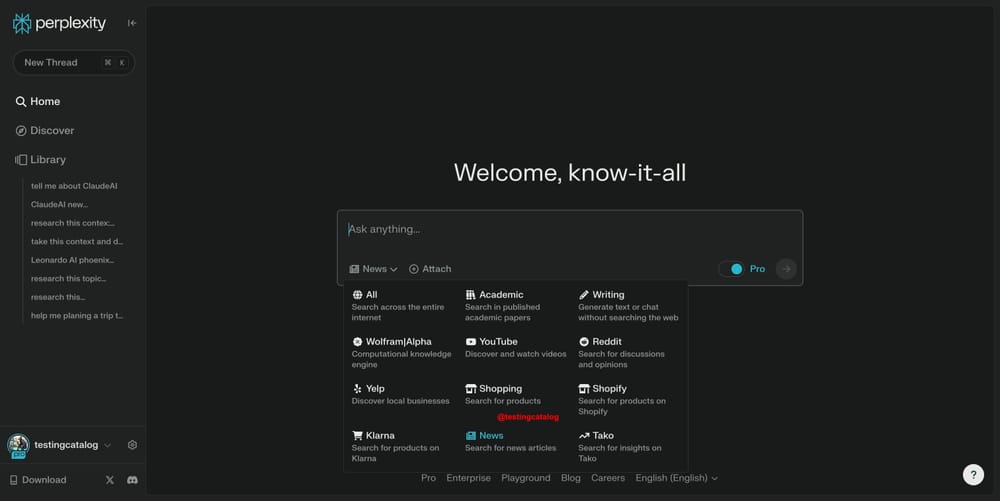The image size is (1000, 501).
Task: Collapse the sidebar with the arrow icon
Action: [x=132, y=23]
